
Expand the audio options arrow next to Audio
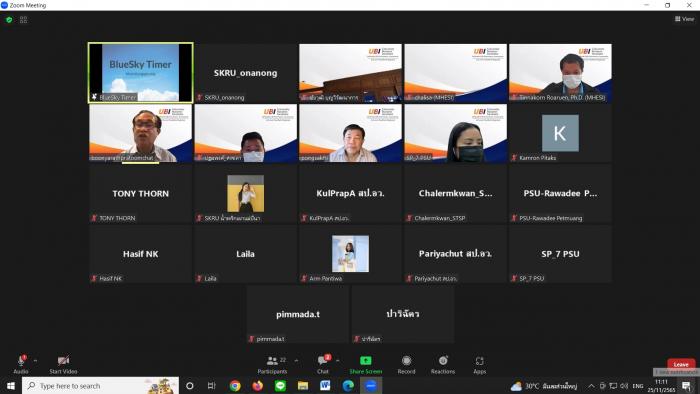(35, 360)
